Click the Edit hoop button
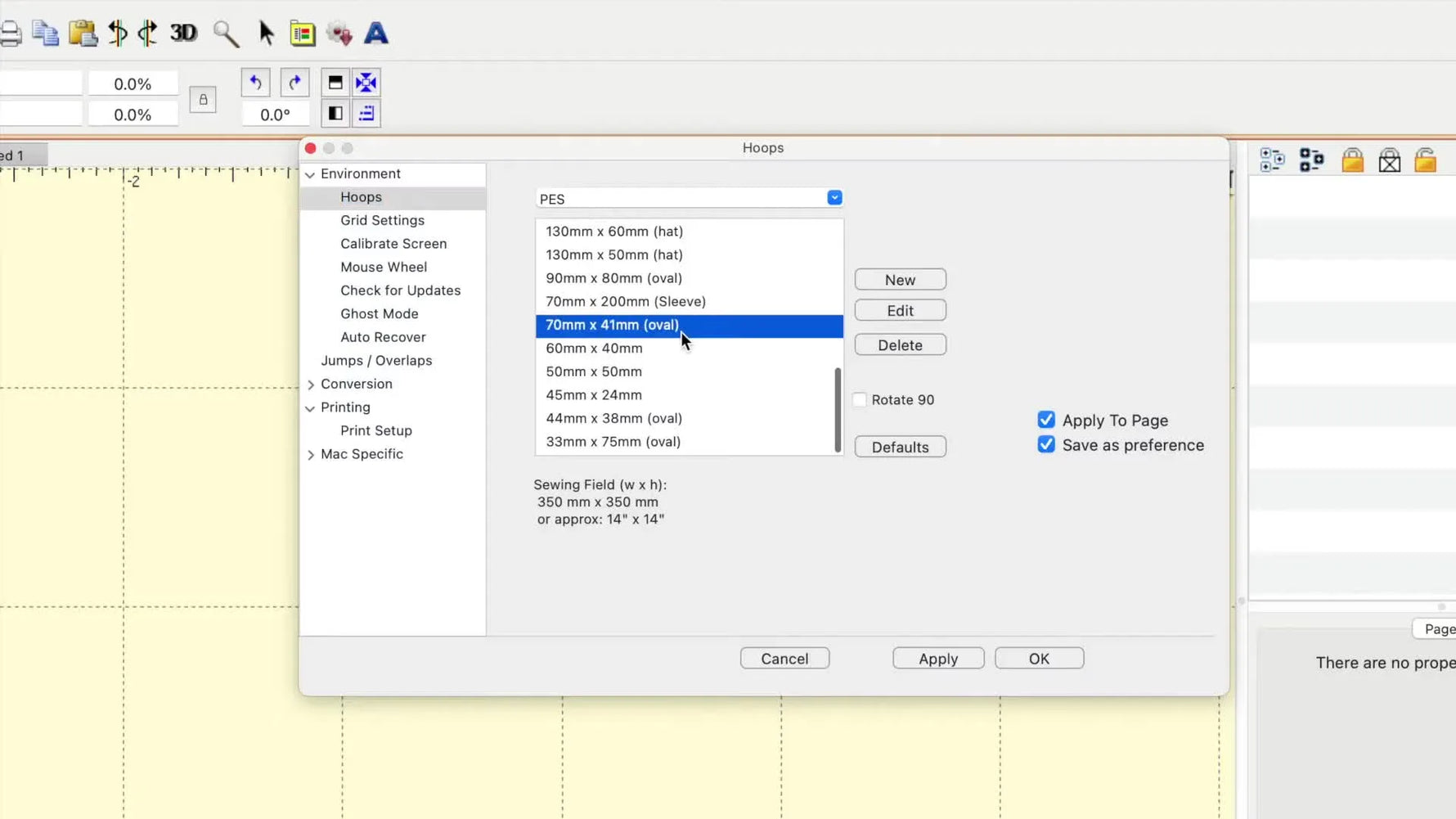The height and width of the screenshot is (819, 1456). tap(900, 311)
